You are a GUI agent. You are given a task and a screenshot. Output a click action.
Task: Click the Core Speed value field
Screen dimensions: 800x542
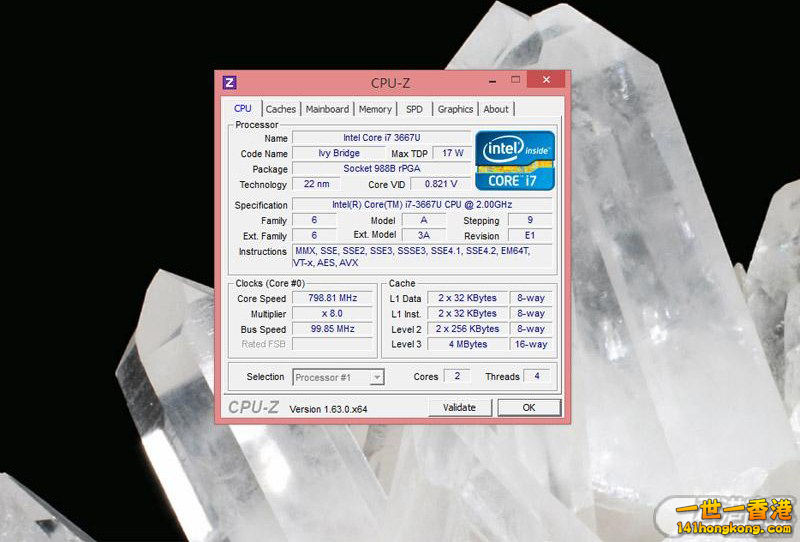pyautogui.click(x=332, y=298)
